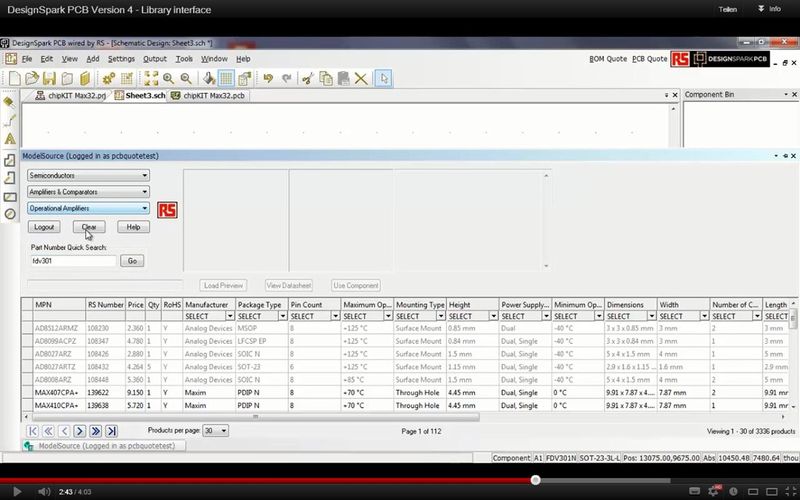The width and height of the screenshot is (800, 500).
Task: Expand the Semiconductors category dropdown
Action: pyautogui.click(x=88, y=176)
